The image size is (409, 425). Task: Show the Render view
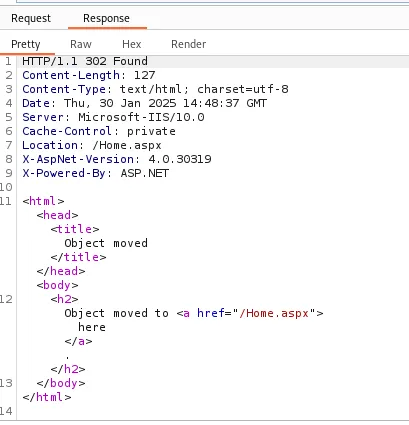189,44
